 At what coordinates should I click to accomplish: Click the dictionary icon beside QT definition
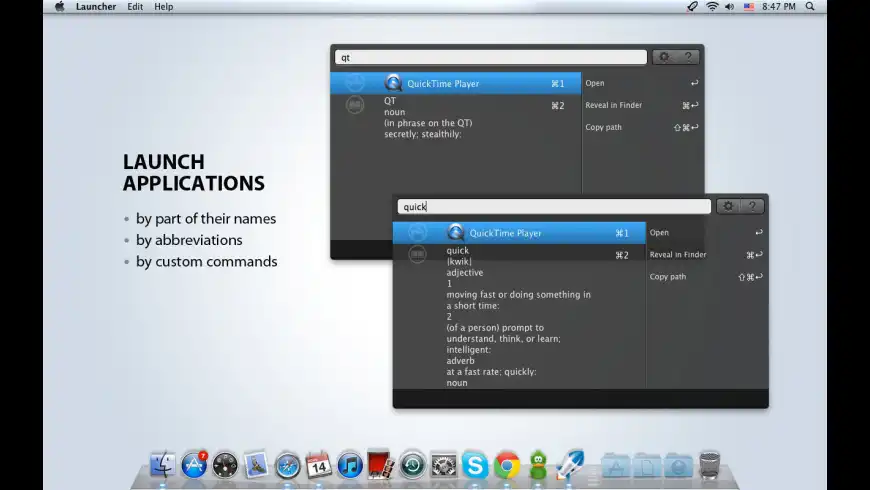tap(355, 105)
